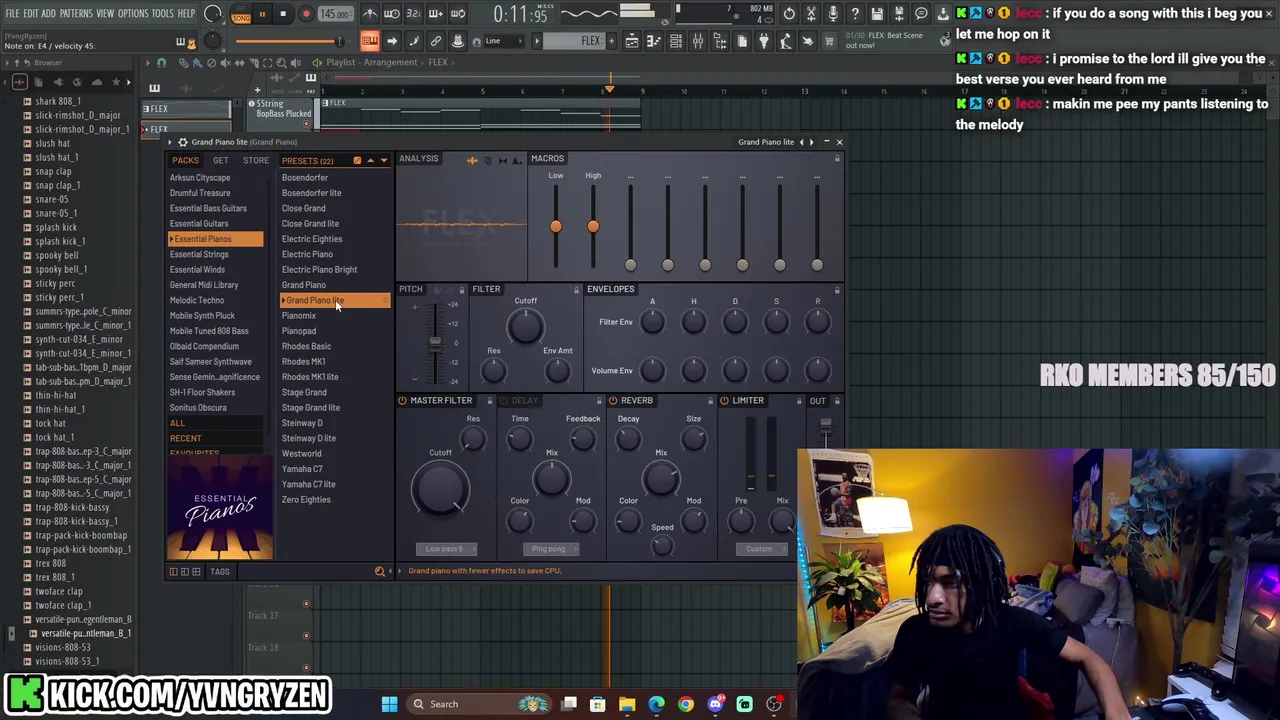Open the Ping pong delay mode dropdown
This screenshot has height=720, width=1280.
549,549
